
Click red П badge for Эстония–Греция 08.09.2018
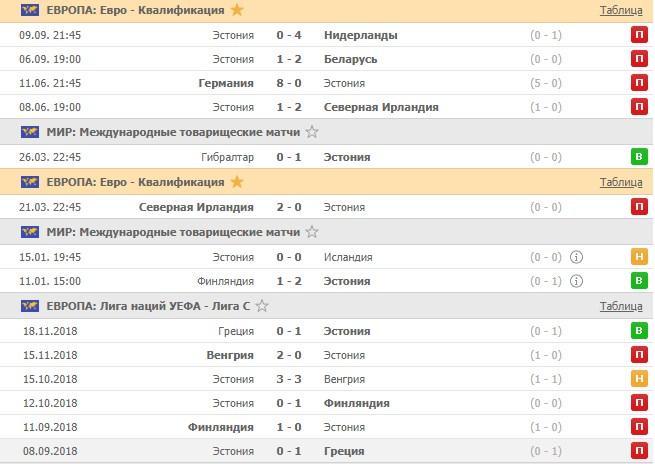[638, 452]
